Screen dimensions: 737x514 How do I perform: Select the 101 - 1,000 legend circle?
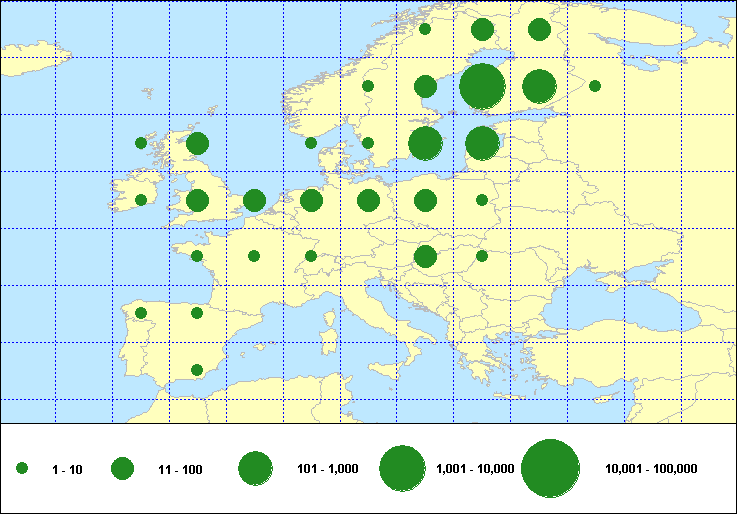(256, 468)
